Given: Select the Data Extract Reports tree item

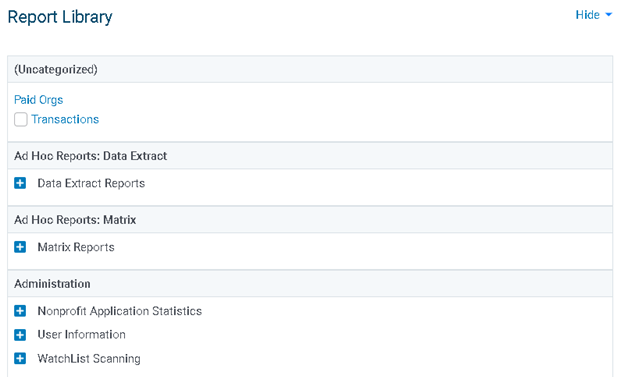Looking at the screenshot, I should pos(91,183).
